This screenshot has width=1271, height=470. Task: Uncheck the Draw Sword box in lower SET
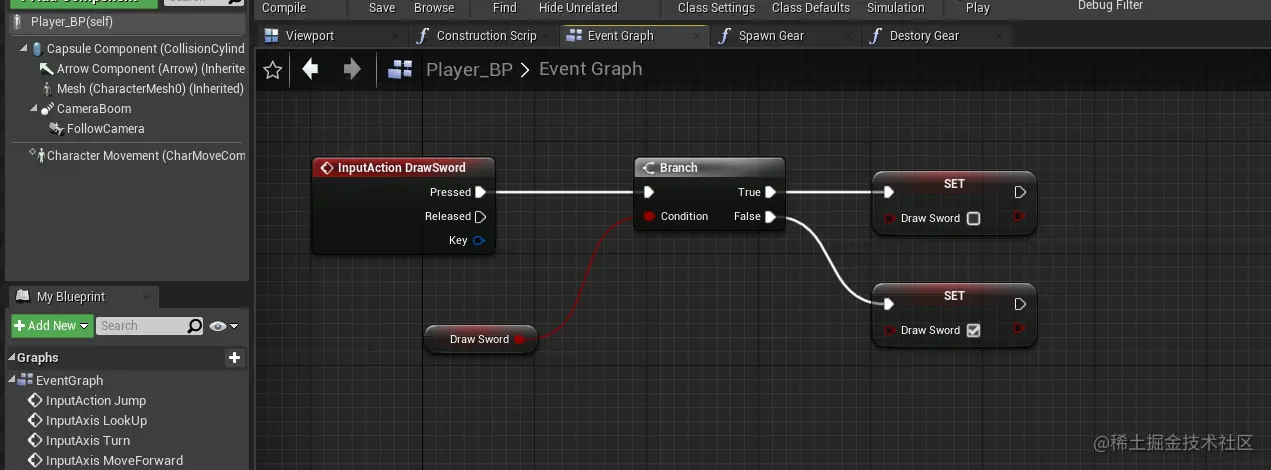coord(973,330)
